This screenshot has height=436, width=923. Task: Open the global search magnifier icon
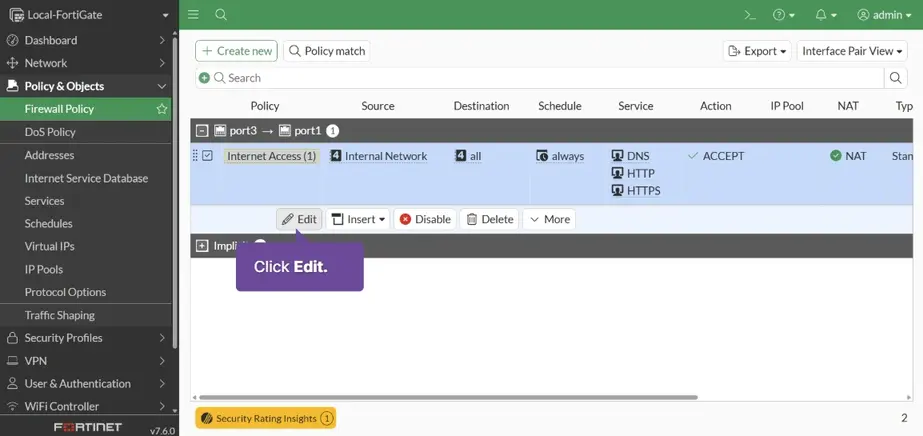221,15
